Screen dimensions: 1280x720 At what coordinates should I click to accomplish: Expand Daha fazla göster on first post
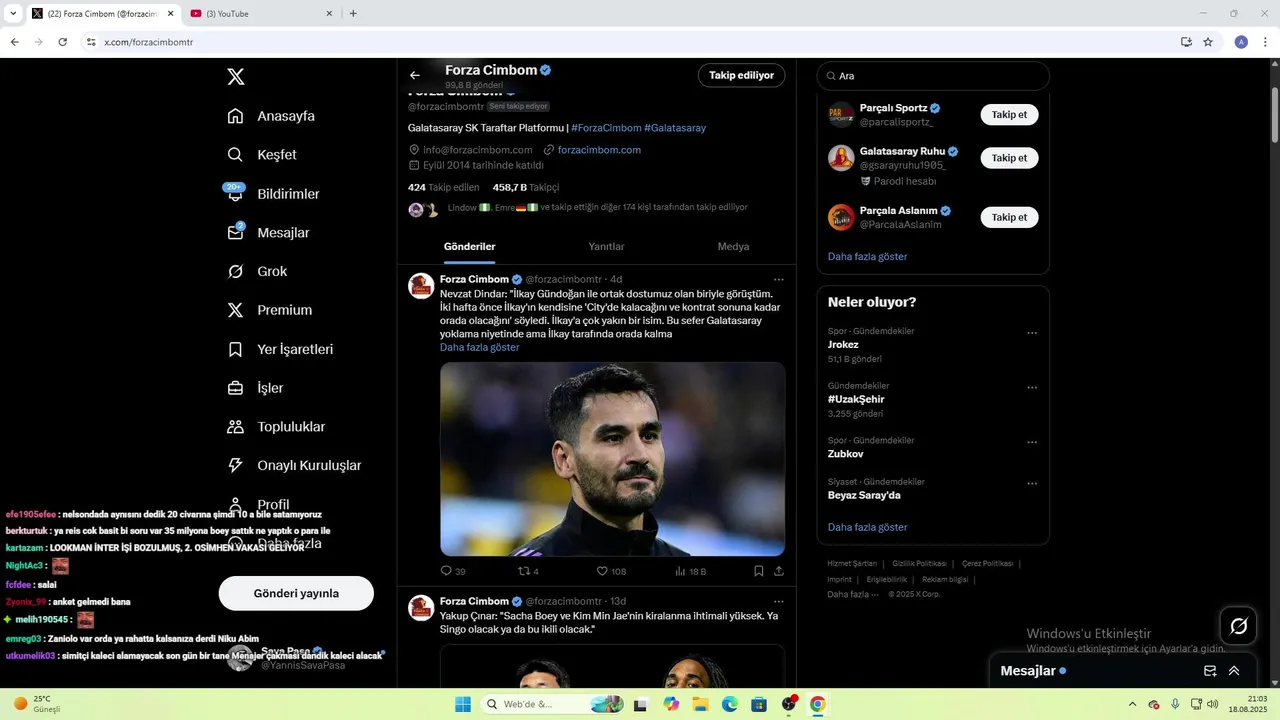coord(479,347)
